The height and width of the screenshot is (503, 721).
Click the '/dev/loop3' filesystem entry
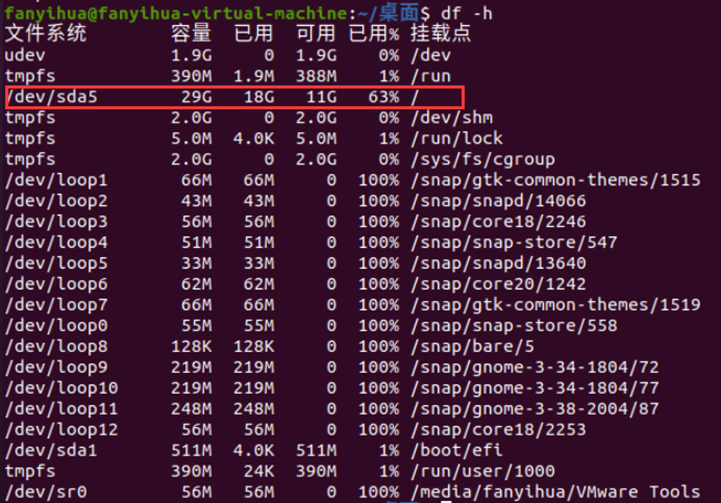[x=56, y=222]
